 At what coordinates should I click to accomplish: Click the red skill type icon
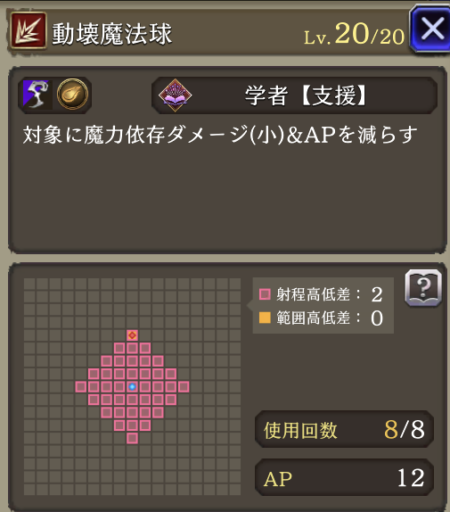(29, 30)
